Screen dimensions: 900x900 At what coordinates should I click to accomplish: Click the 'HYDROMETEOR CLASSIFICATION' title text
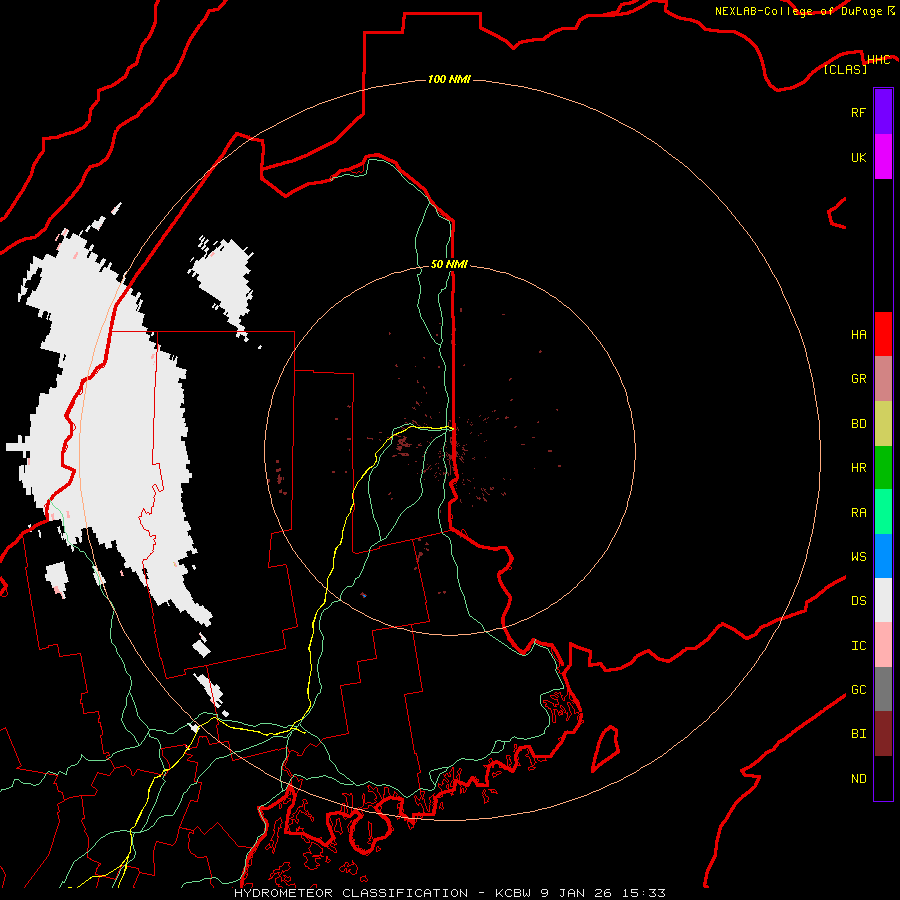tap(351, 893)
